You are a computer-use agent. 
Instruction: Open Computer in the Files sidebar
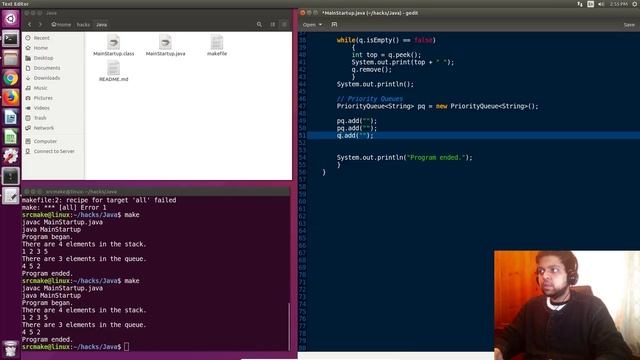tap(45, 141)
